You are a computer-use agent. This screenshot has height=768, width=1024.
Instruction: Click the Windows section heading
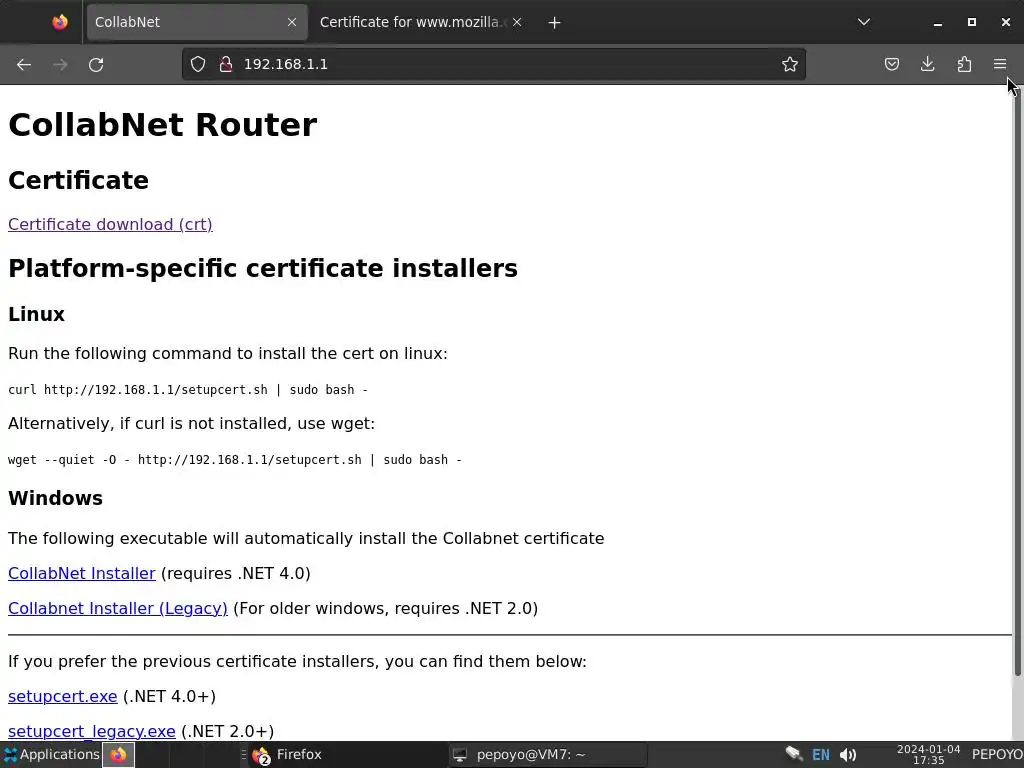(x=56, y=498)
